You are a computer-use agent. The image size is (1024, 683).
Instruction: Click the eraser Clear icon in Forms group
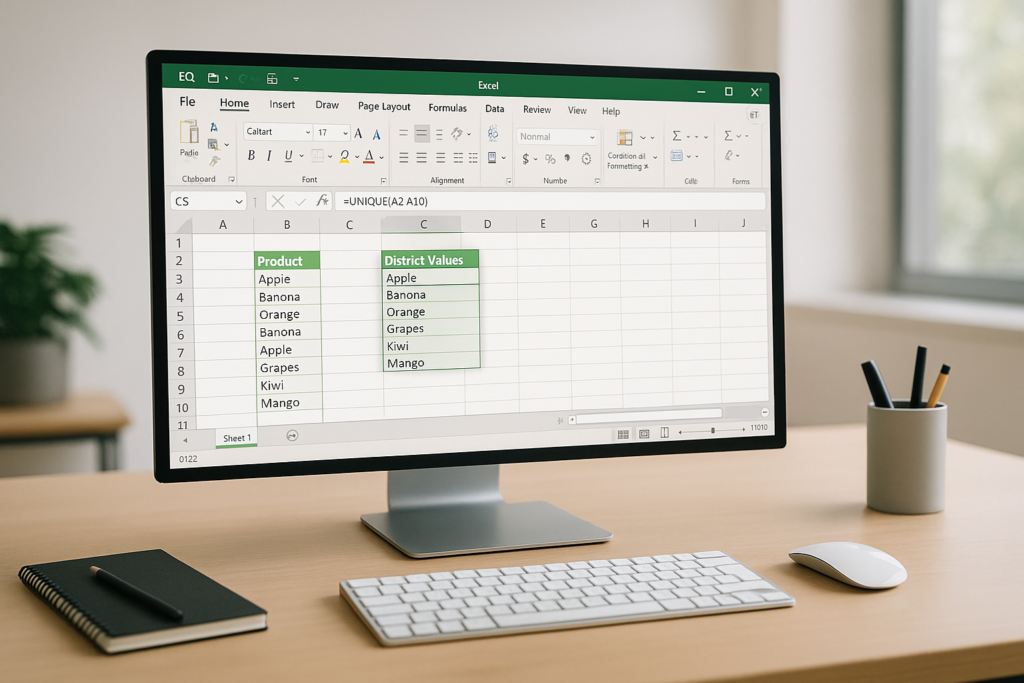click(x=729, y=155)
